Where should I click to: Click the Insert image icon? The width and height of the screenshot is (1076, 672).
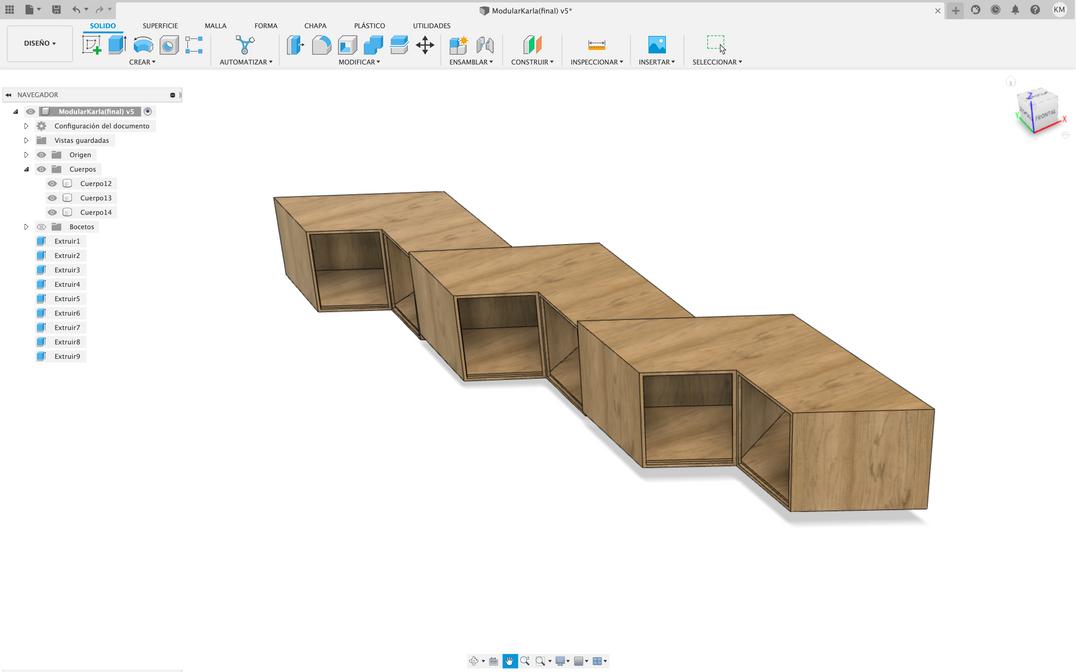[656, 44]
